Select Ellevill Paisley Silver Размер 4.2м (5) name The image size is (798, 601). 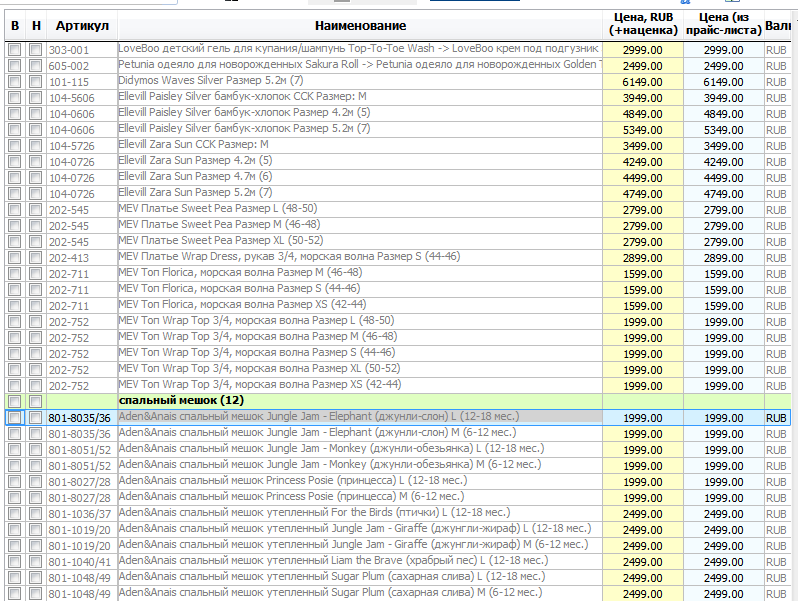(x=244, y=112)
